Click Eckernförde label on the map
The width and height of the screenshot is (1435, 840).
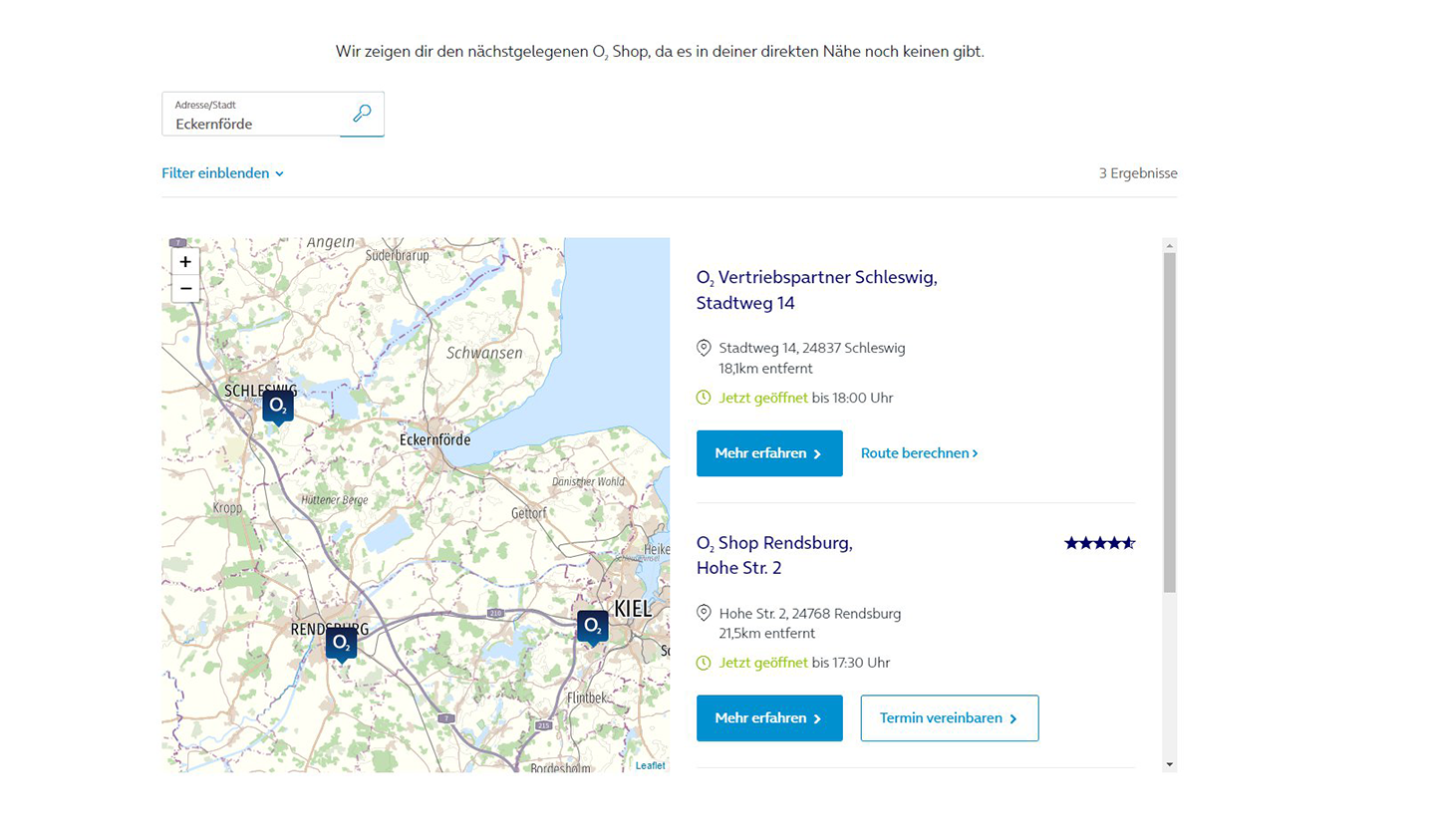(434, 439)
